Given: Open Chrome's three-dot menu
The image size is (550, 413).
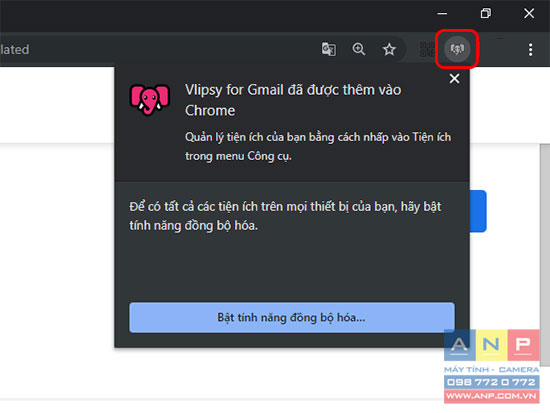Looking at the screenshot, I should point(530,49).
